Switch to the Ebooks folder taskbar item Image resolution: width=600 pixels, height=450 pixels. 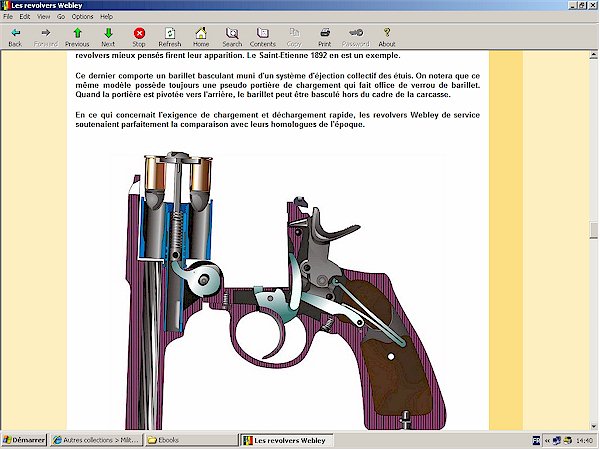[190, 440]
